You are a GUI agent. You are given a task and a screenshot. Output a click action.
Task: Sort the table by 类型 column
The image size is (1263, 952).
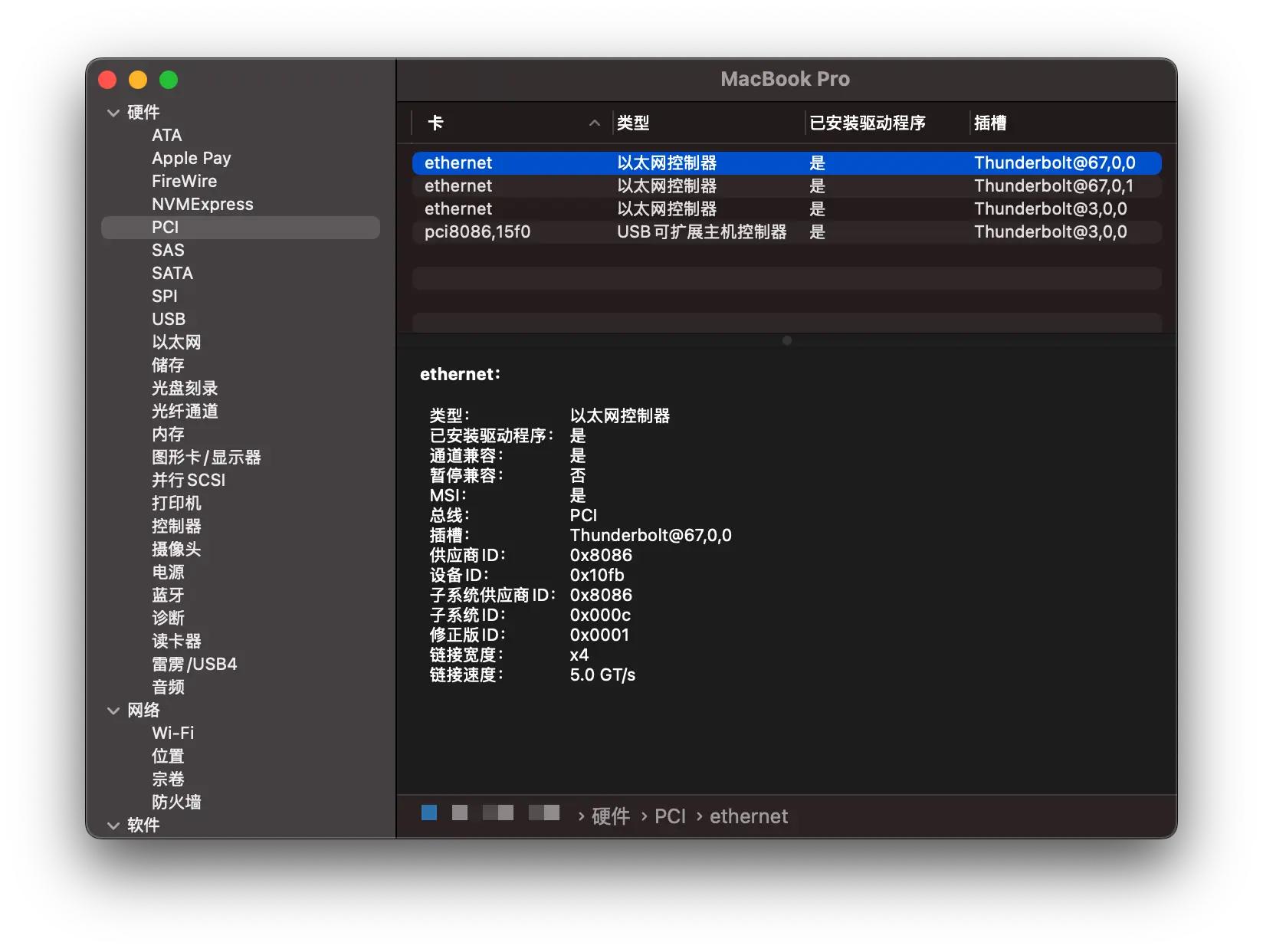633,123
